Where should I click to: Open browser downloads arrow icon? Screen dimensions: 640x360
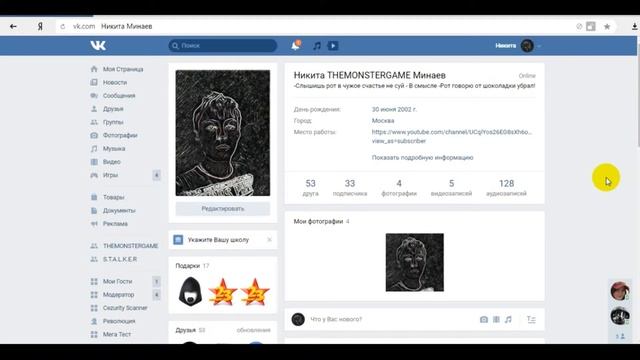point(634,27)
